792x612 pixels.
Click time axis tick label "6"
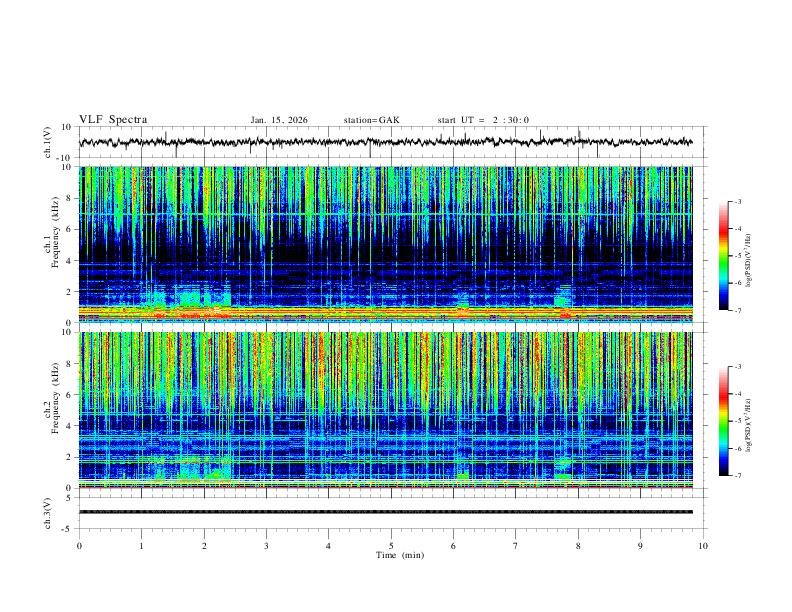pyautogui.click(x=453, y=546)
